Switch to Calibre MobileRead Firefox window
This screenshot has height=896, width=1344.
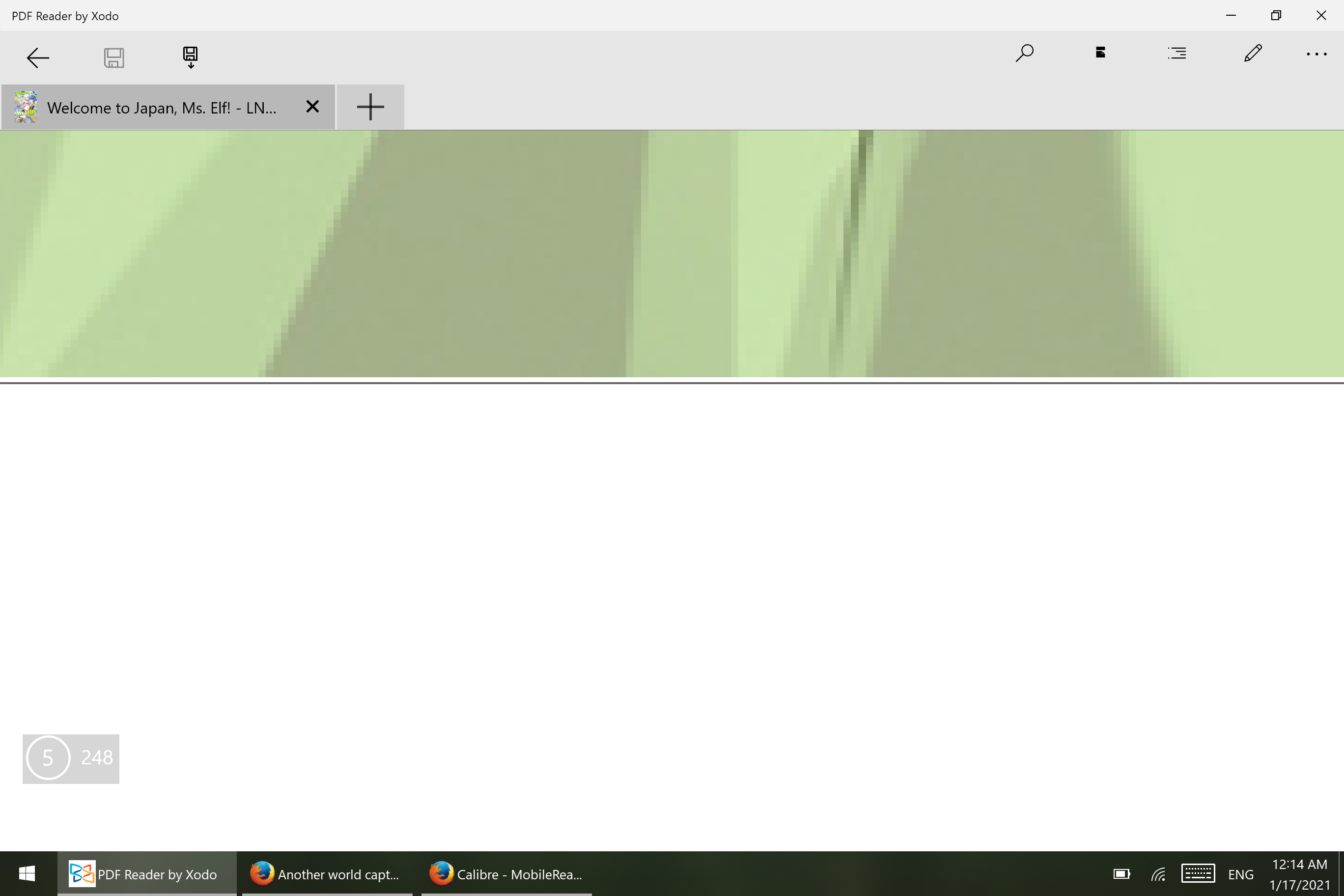pos(506,874)
